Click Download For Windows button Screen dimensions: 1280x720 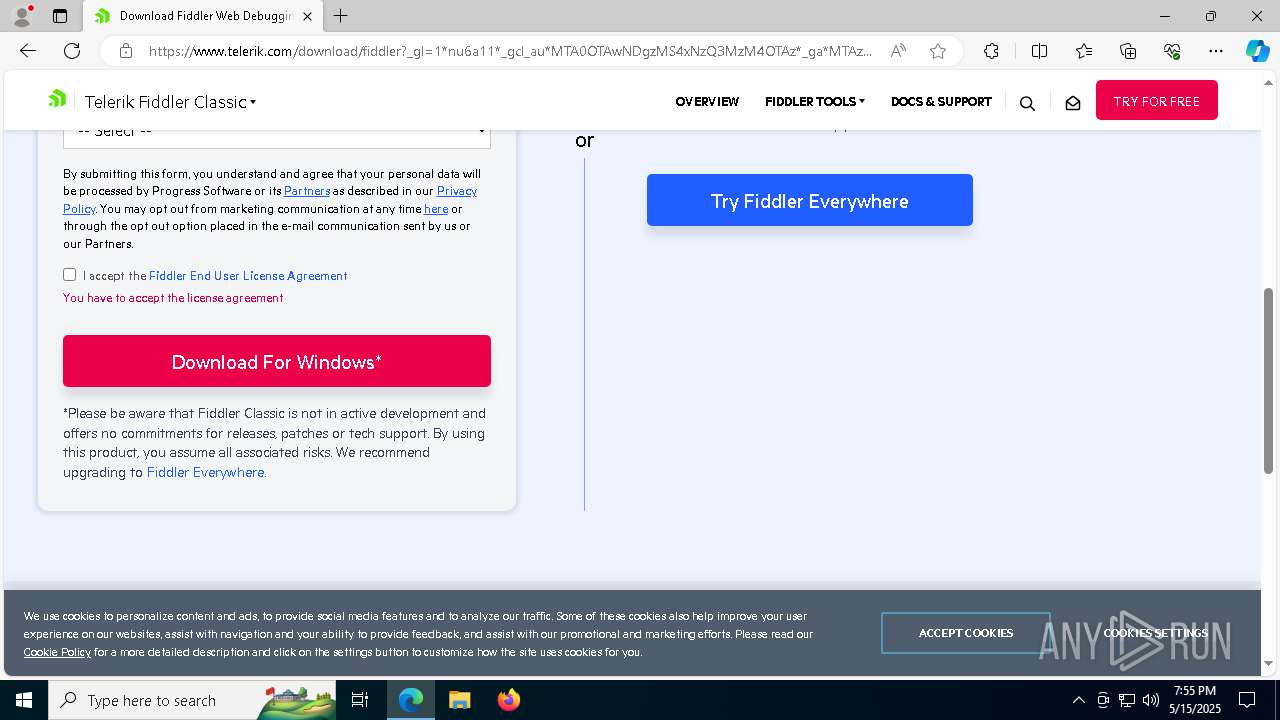click(x=277, y=361)
